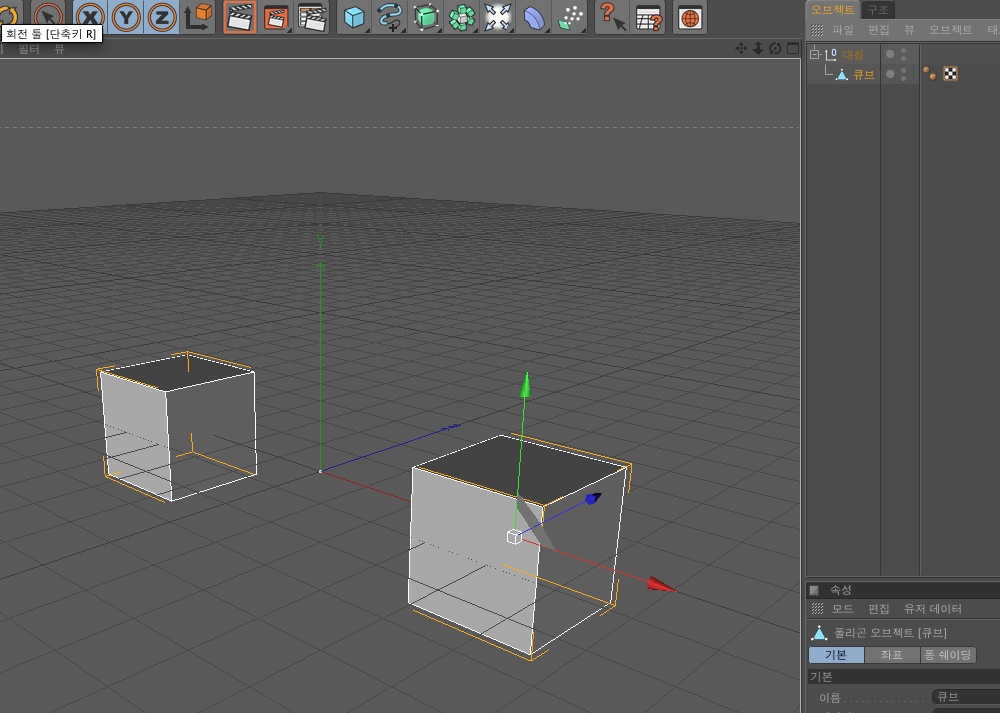This screenshot has height=713, width=1000.
Task: Click the attributes polygon object triangle icon
Action: [819, 633]
